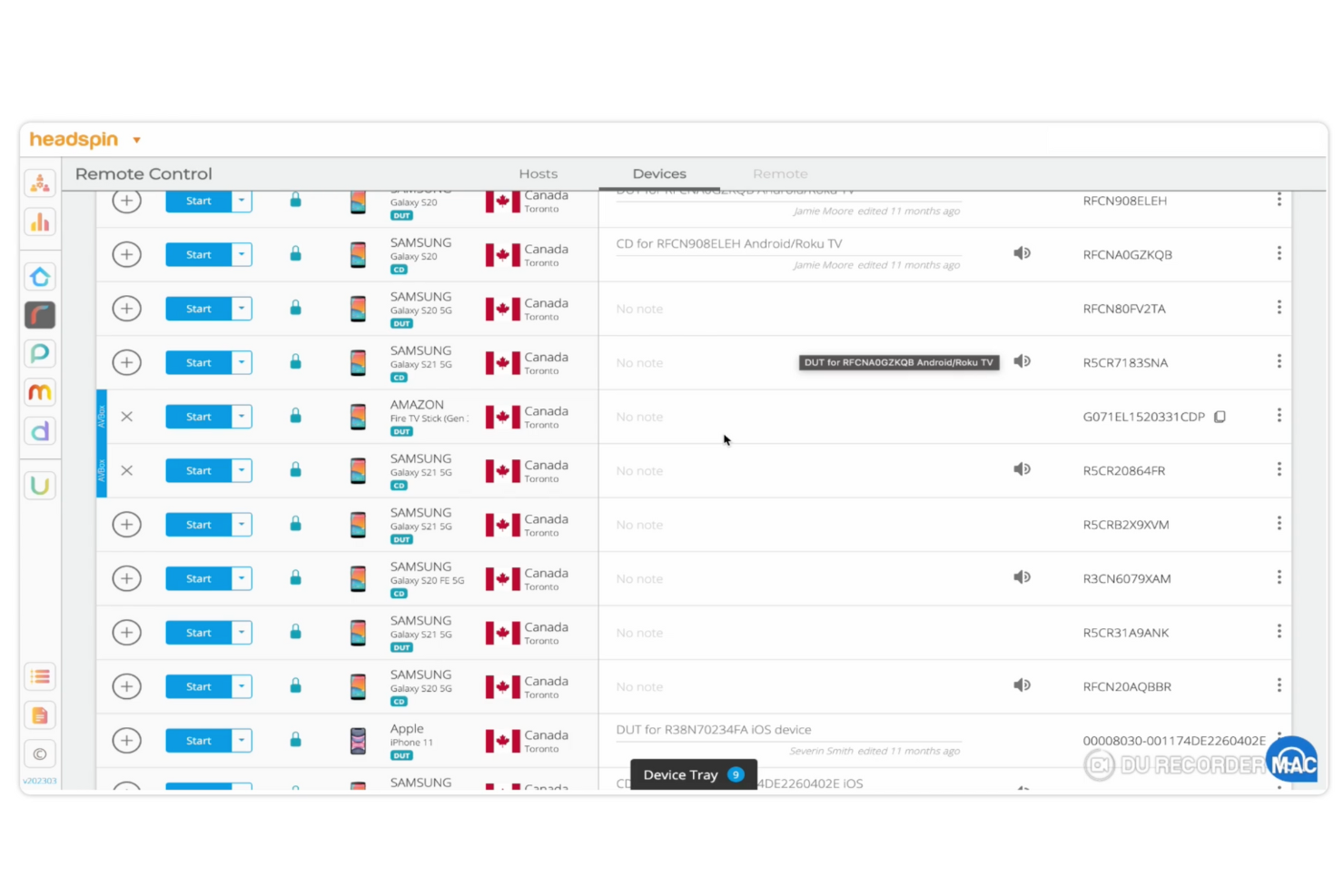Open the bar chart analytics sidebar icon
The width and height of the screenshot is (1344, 896).
40,222
